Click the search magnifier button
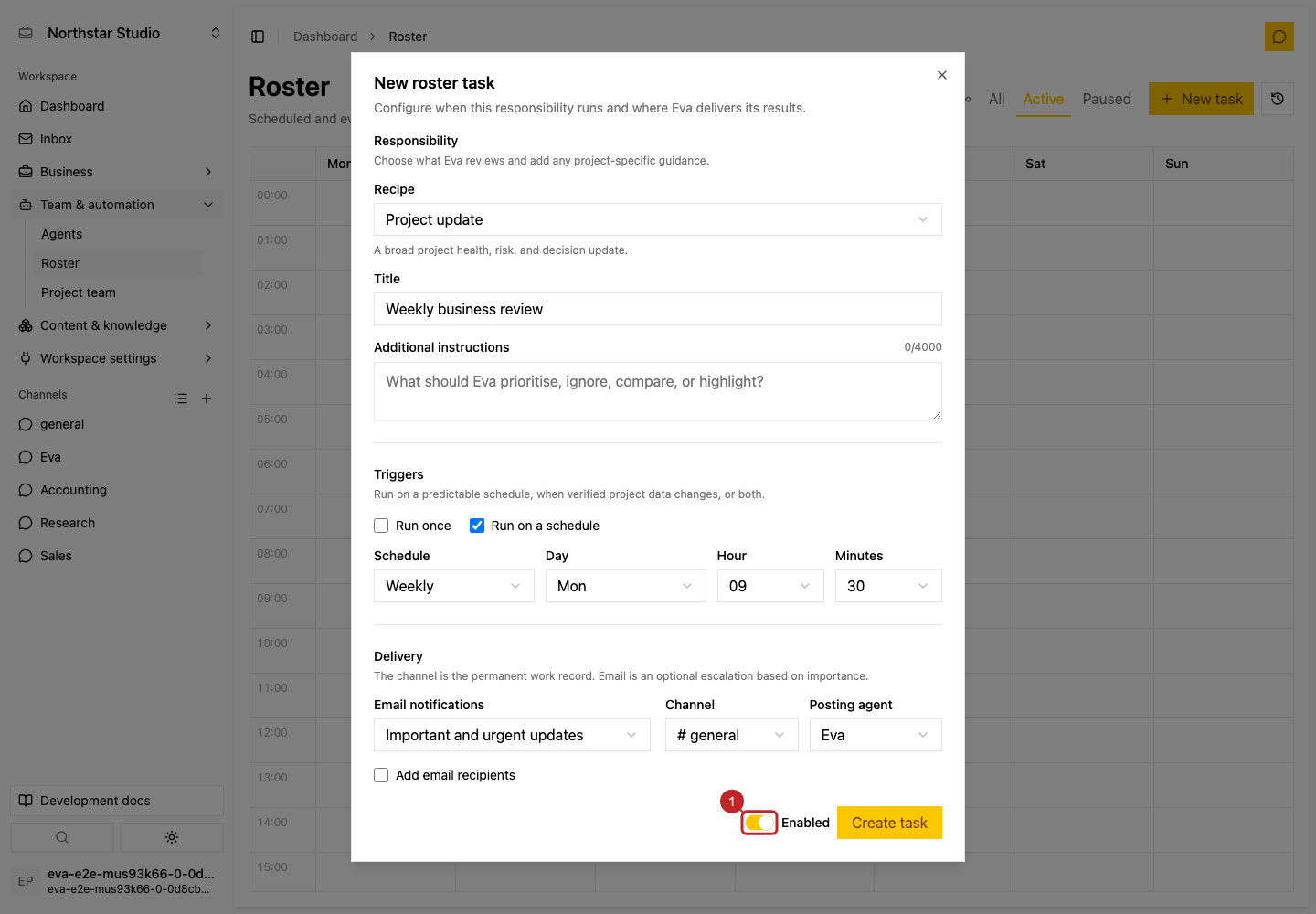 [62, 837]
